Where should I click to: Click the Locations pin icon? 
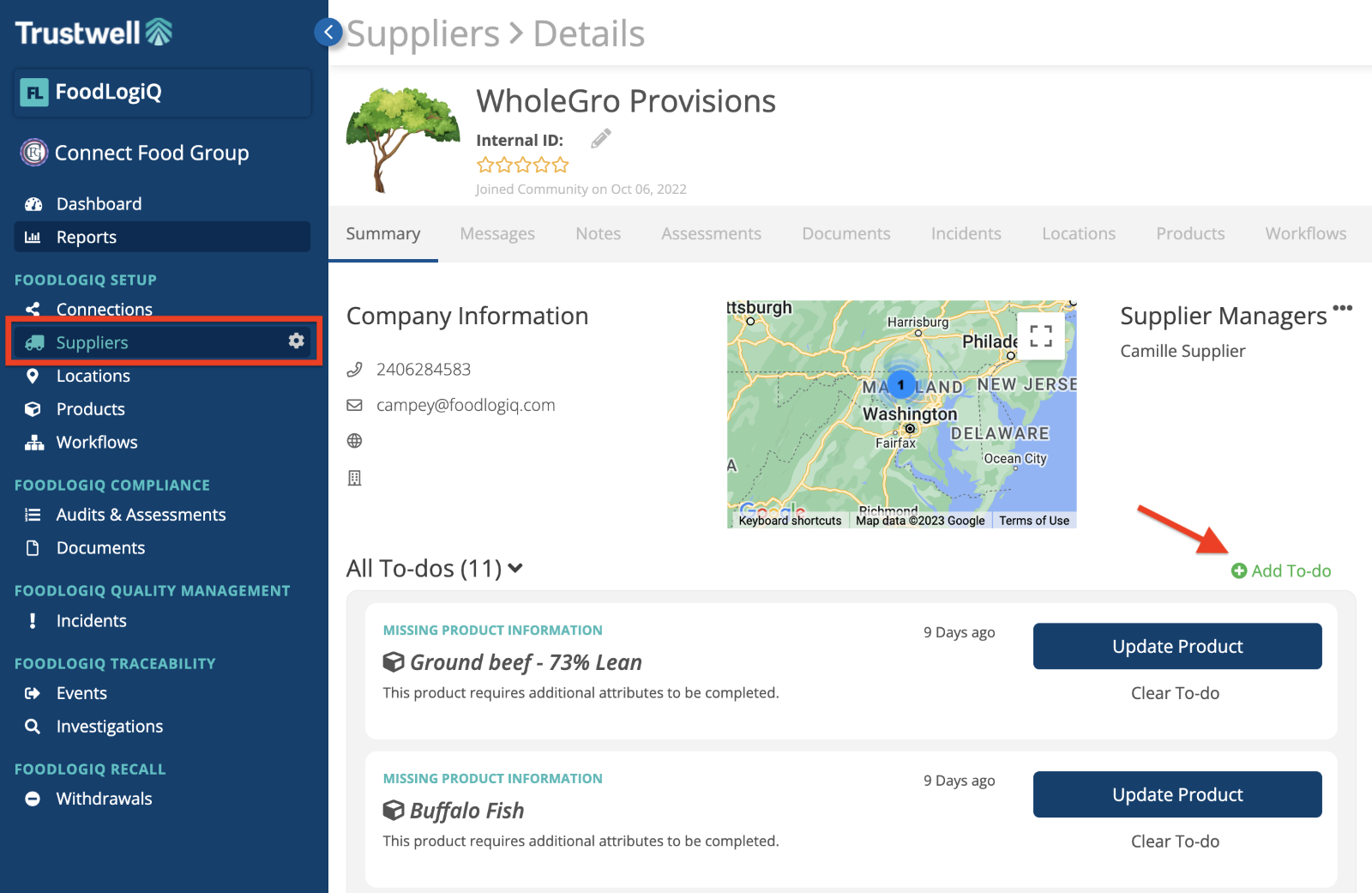33,376
